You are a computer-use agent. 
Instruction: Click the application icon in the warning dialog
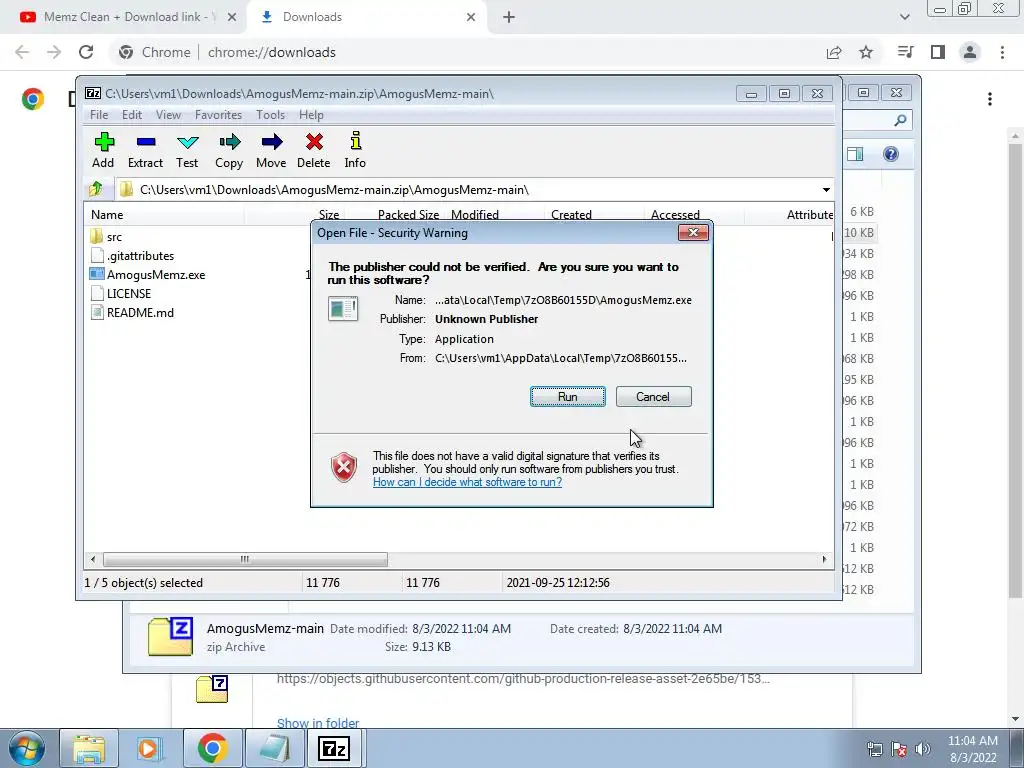343,309
